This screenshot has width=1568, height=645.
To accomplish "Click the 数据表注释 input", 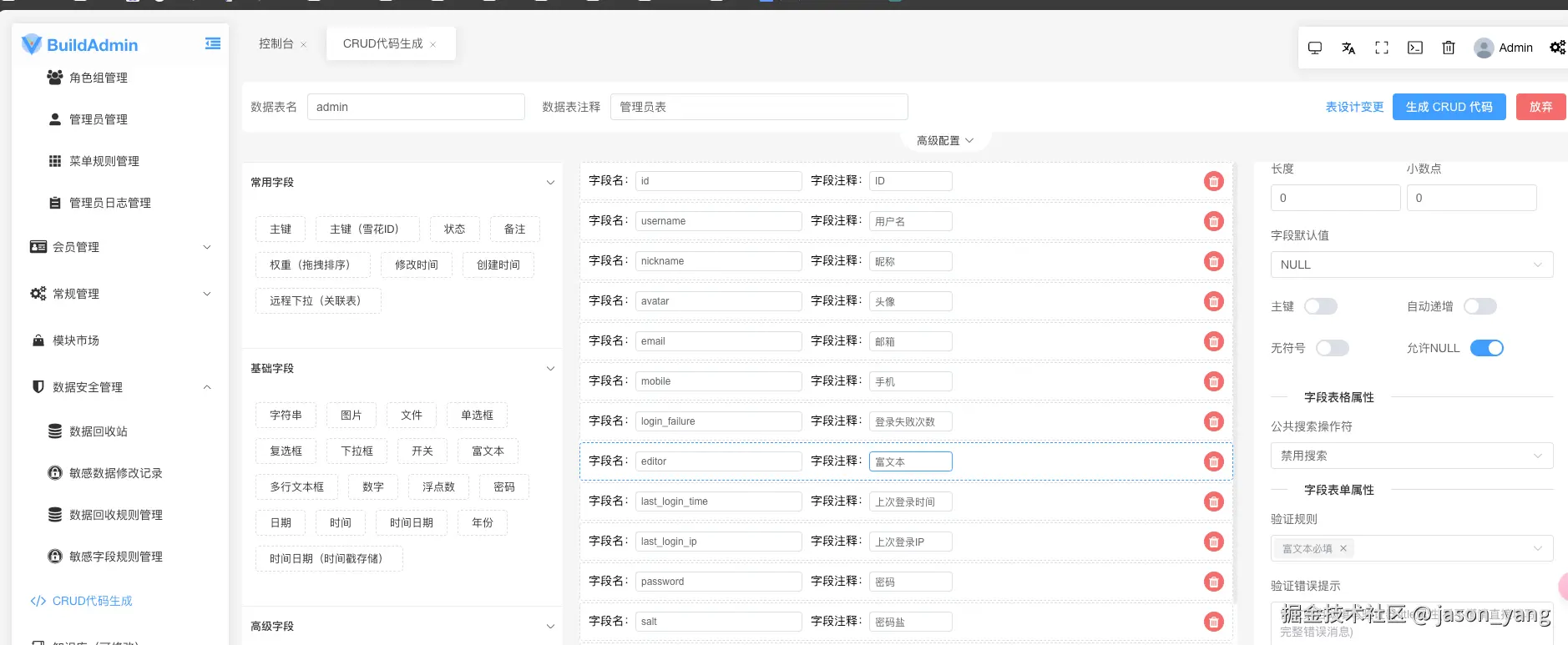I will 759,107.
